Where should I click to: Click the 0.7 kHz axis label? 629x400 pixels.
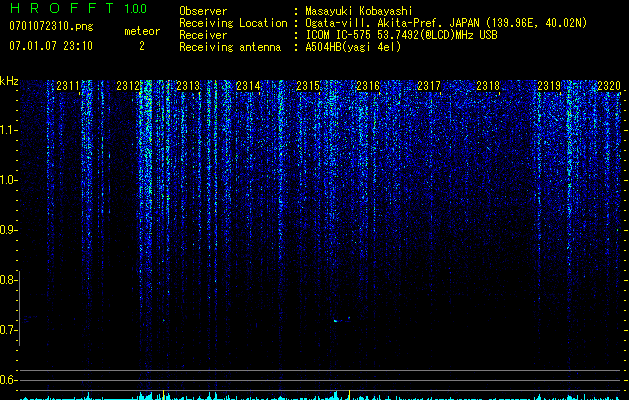[x=8, y=330]
